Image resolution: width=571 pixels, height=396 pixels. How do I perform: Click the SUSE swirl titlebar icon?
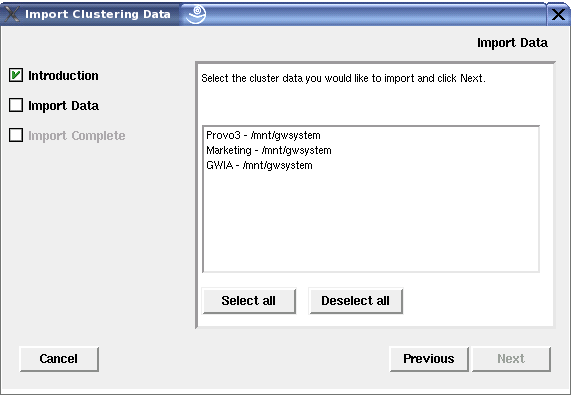click(197, 14)
